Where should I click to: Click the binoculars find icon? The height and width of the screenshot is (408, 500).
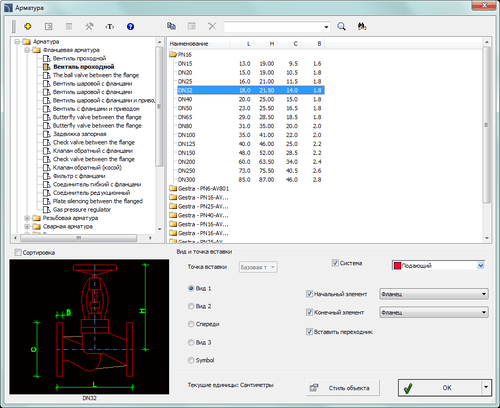(362, 26)
